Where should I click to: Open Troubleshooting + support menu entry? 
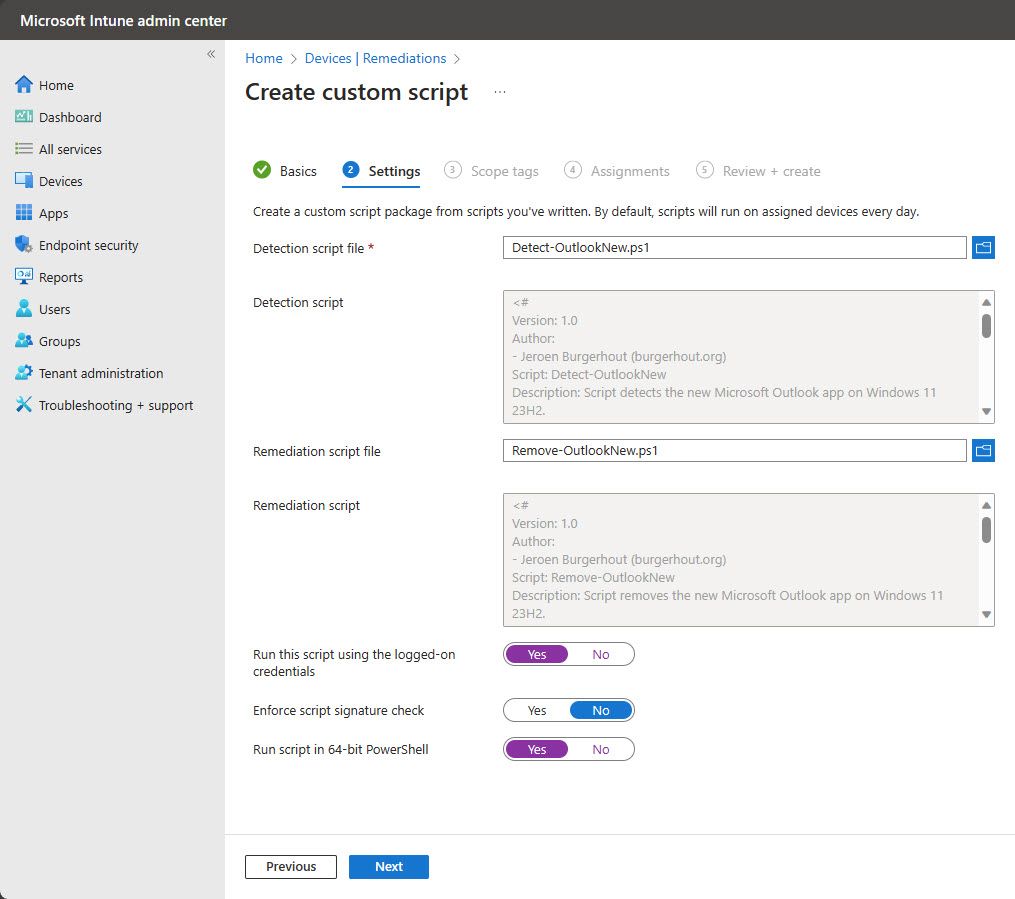[x=116, y=405]
